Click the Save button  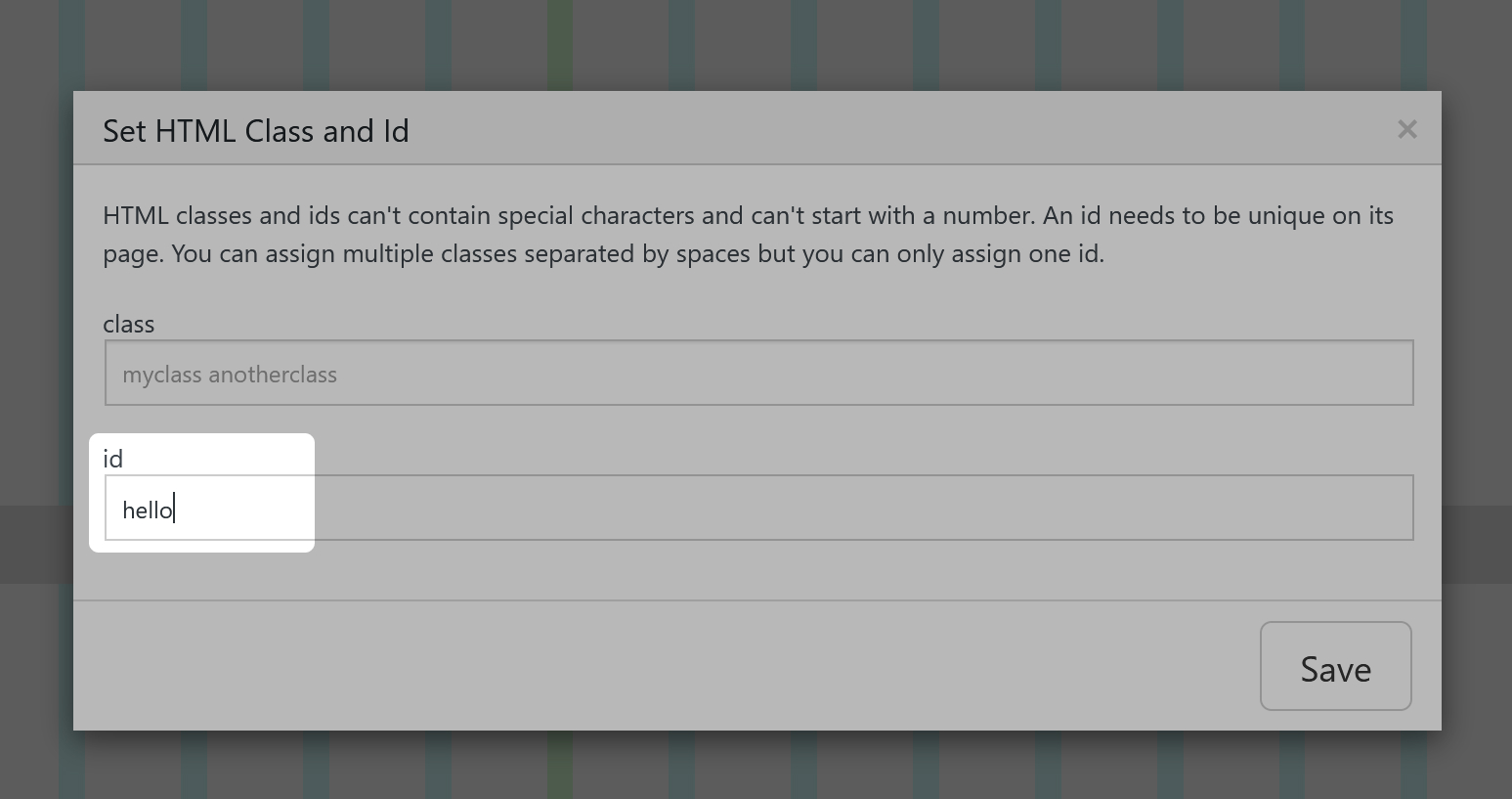[1335, 666]
